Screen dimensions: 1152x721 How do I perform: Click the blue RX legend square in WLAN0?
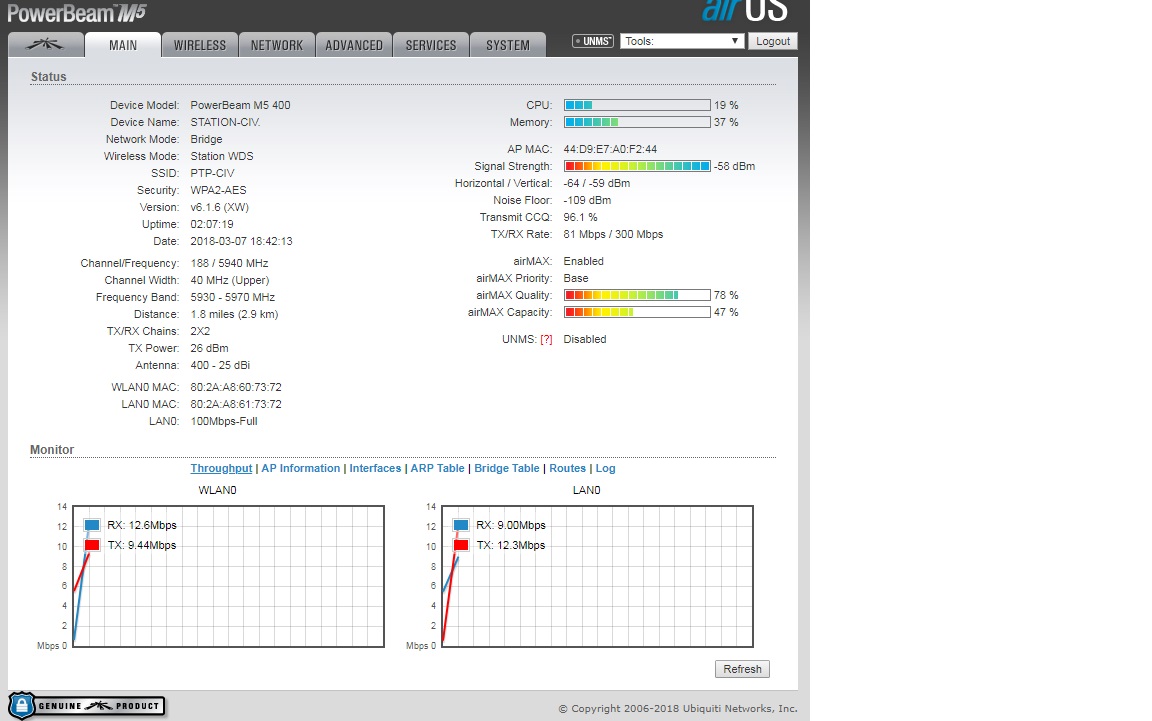pyautogui.click(x=92, y=525)
